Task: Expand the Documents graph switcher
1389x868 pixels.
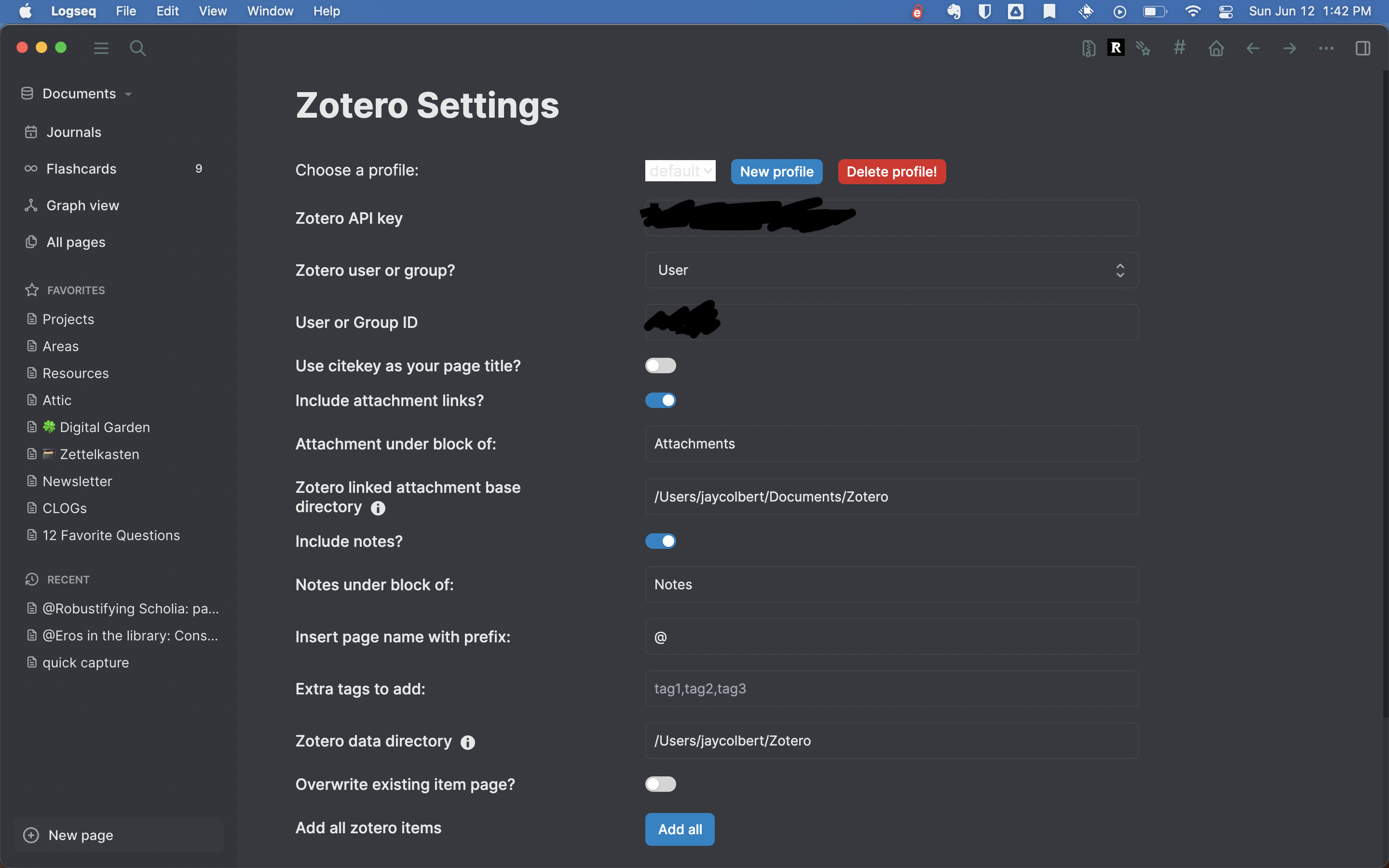Action: tap(77, 94)
